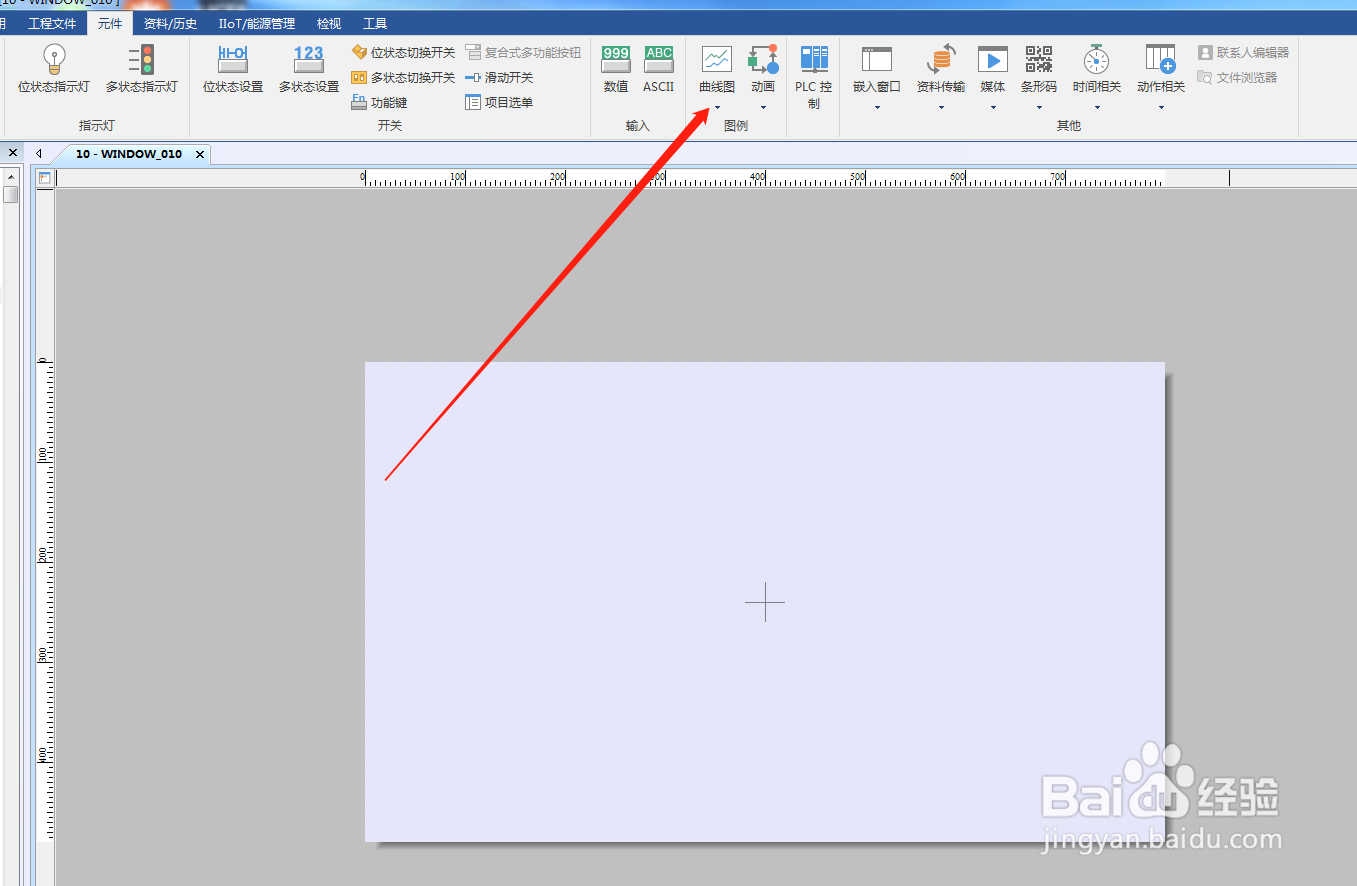The height and width of the screenshot is (886, 1357).
Task: Close the WINDOW_010 document tab
Action: [x=200, y=154]
